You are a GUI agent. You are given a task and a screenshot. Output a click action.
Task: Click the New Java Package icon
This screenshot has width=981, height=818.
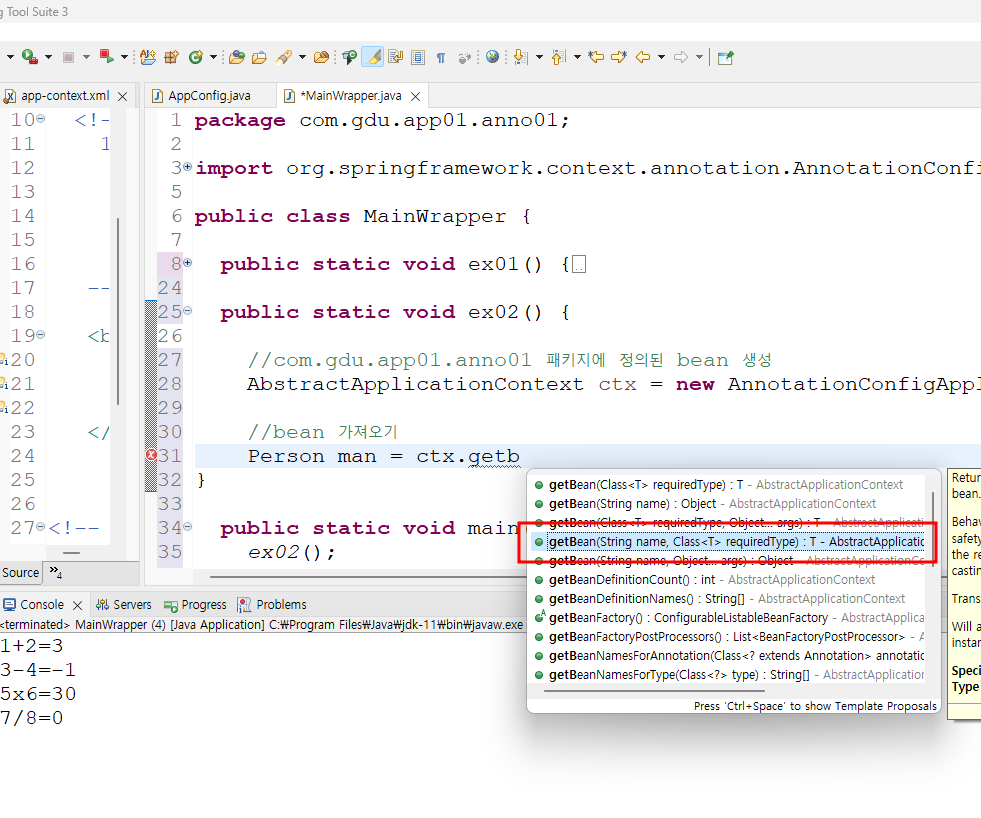(171, 58)
